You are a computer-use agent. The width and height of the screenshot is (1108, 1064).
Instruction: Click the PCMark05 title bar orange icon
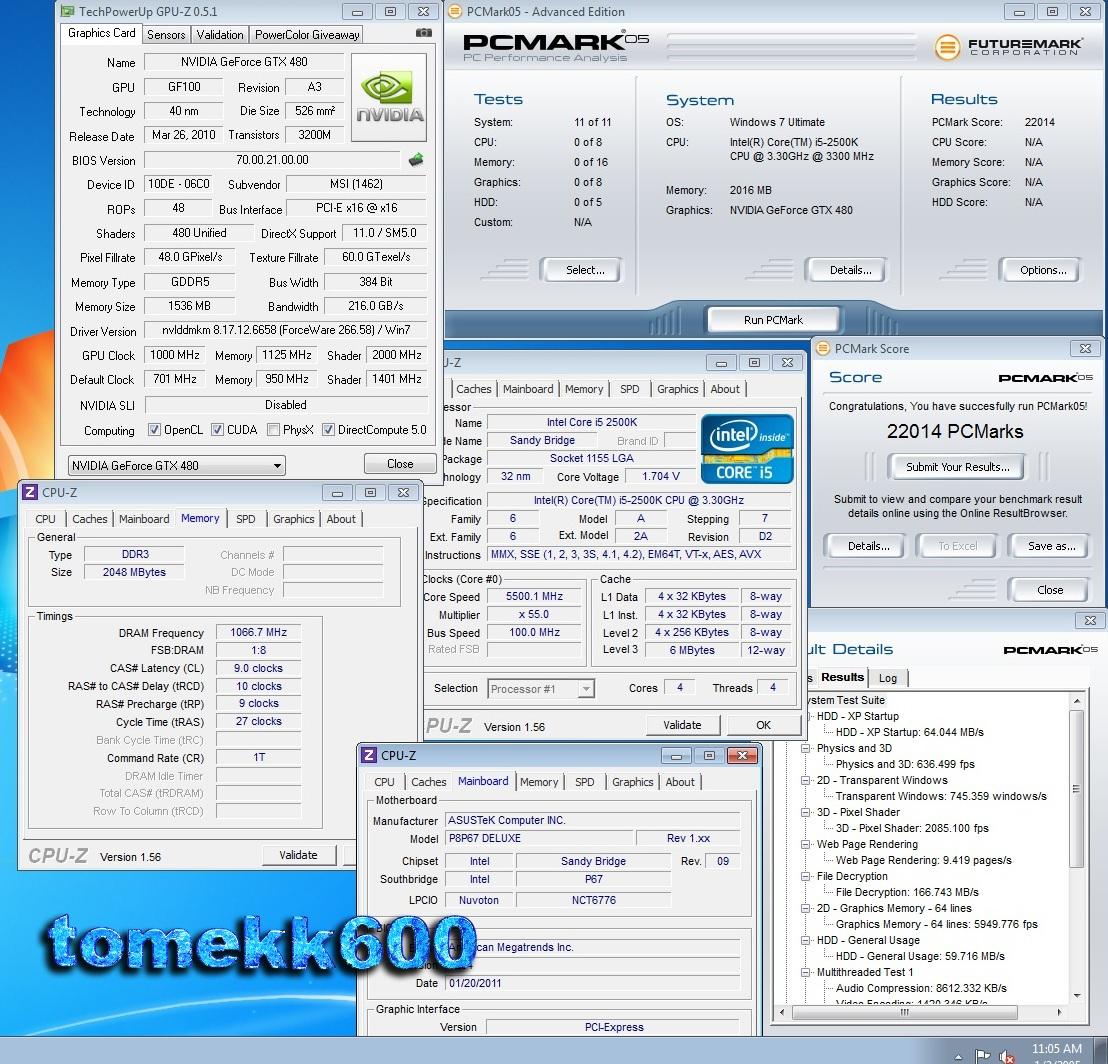456,11
